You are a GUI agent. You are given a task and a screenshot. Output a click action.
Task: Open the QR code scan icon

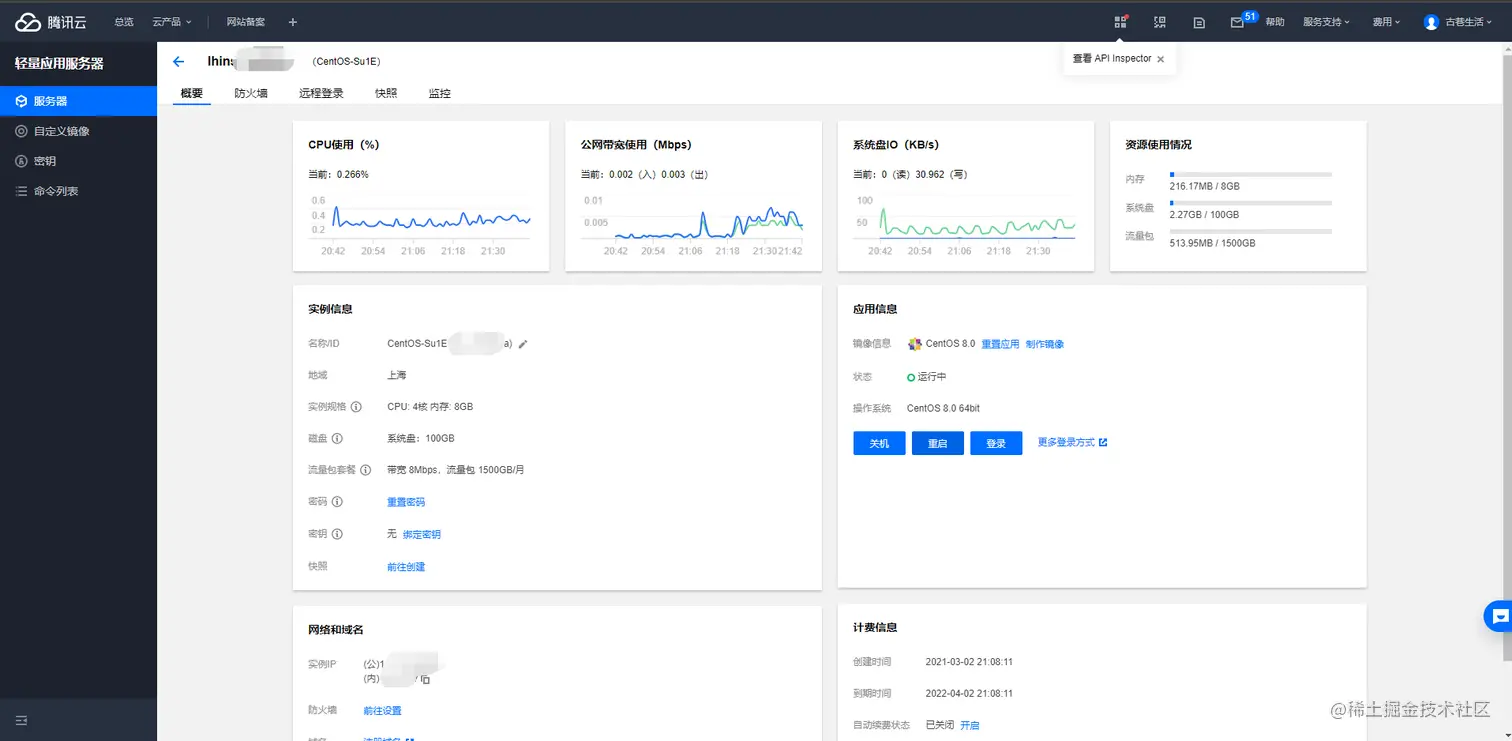1160,22
